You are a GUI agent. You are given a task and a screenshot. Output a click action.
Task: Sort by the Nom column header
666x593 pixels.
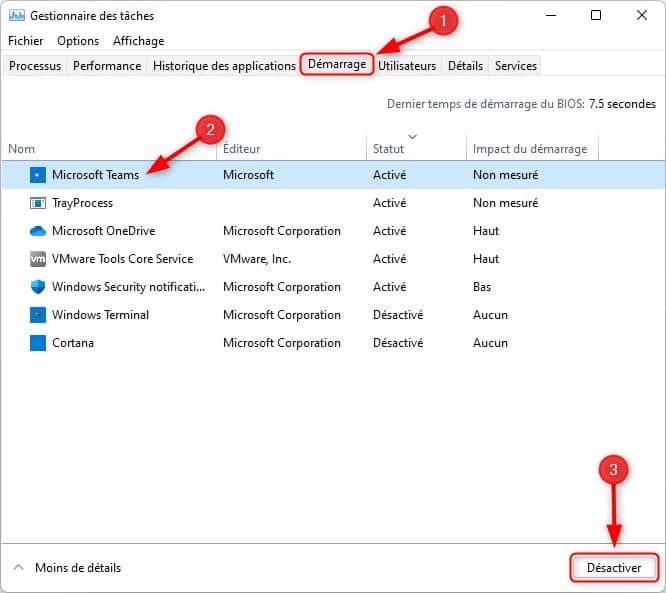click(110, 149)
